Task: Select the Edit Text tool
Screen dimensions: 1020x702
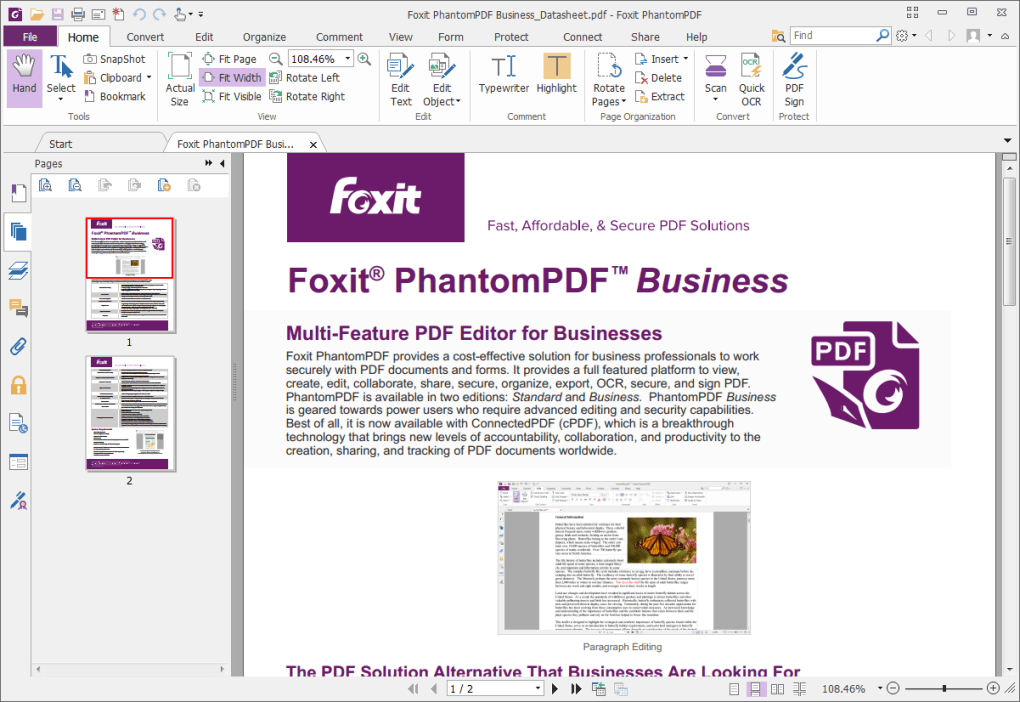Action: (x=400, y=77)
